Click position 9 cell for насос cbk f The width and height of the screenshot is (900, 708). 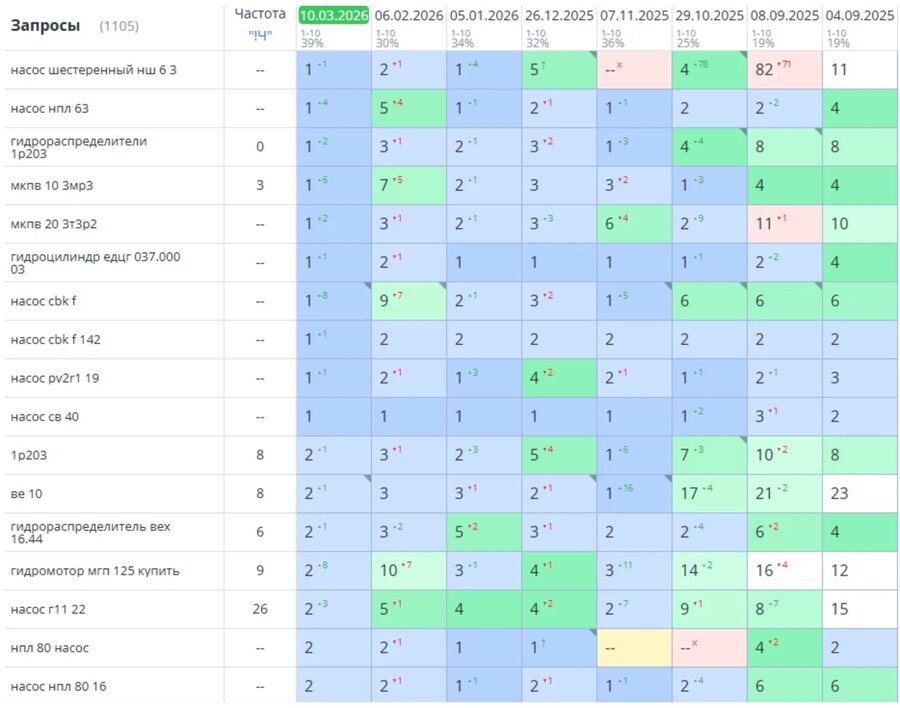pos(409,301)
